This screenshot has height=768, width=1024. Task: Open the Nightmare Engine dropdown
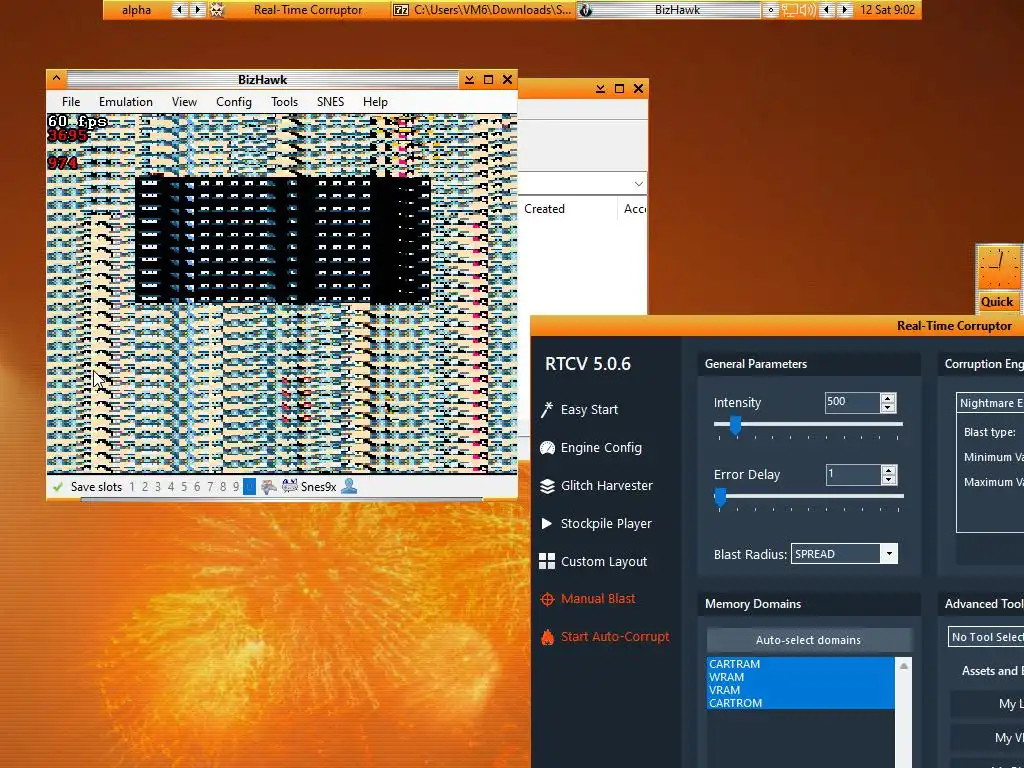point(990,403)
